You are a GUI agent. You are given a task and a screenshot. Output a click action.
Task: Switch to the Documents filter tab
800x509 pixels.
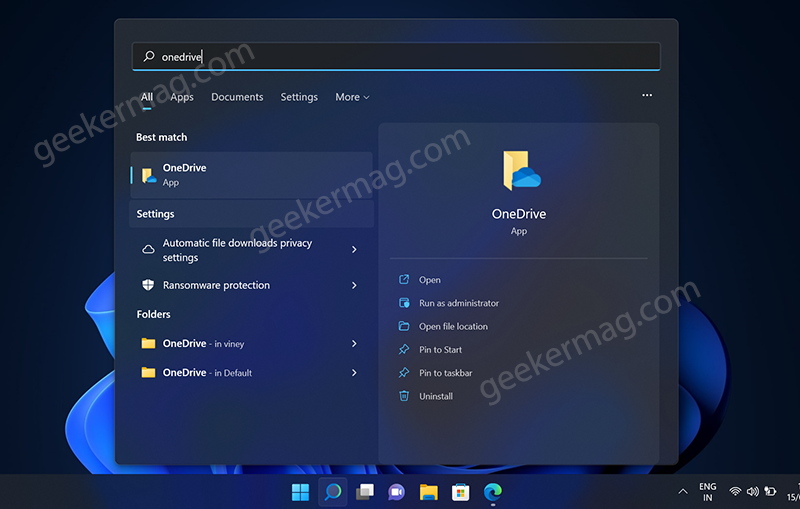pos(237,97)
